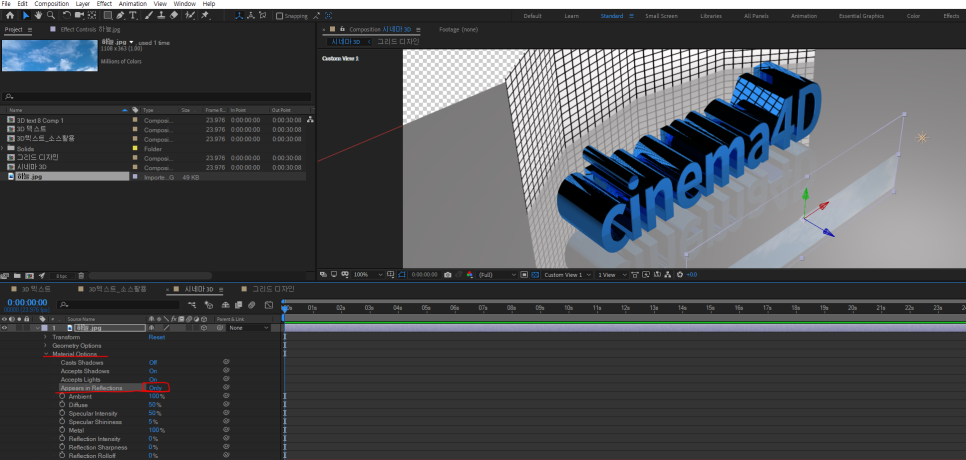Select the Learn workspace
Image resolution: width=966 pixels, height=460 pixels.
pos(570,16)
